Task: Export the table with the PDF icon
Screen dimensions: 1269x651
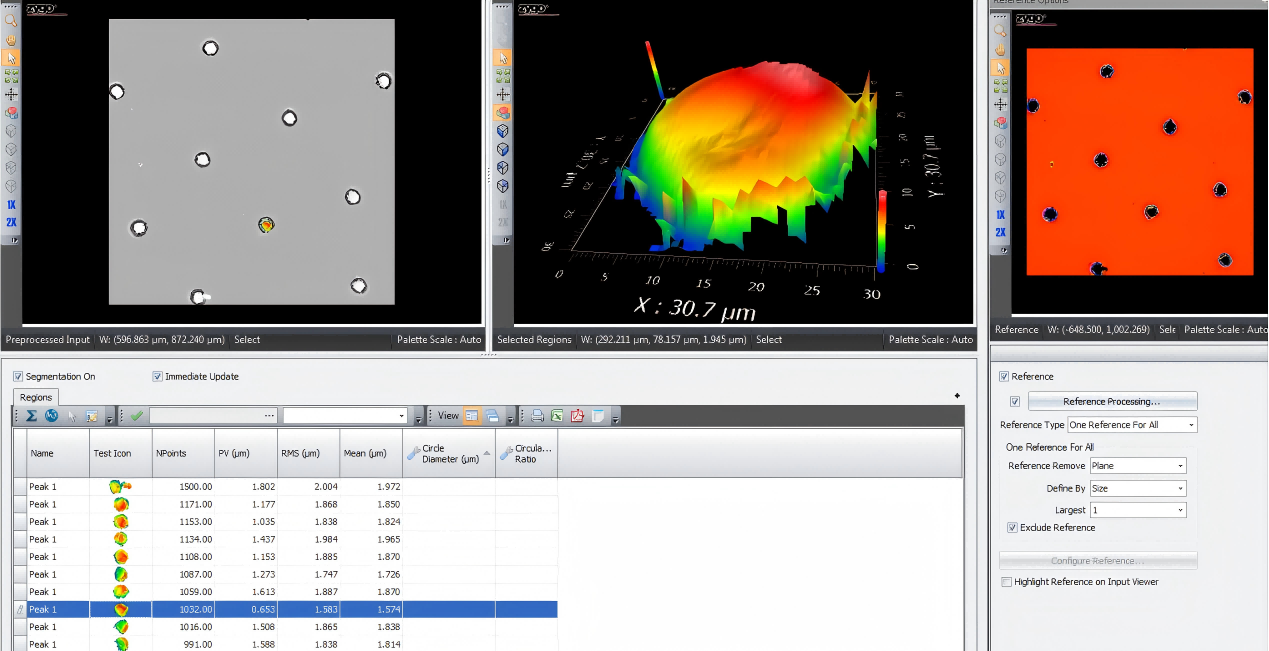Action: [x=577, y=416]
